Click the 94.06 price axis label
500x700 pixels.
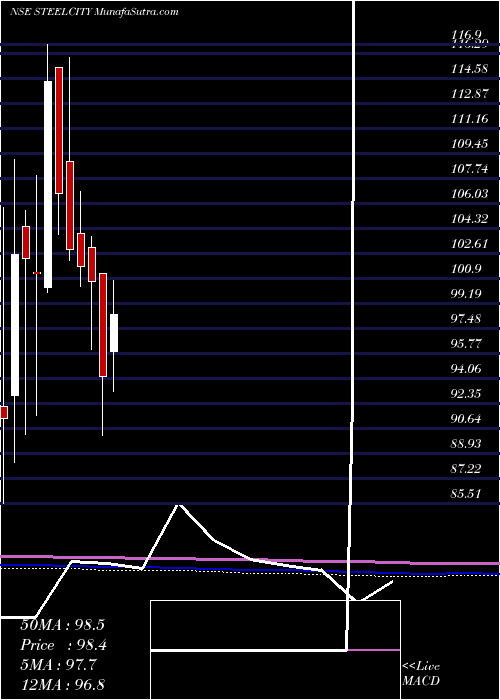click(467, 369)
